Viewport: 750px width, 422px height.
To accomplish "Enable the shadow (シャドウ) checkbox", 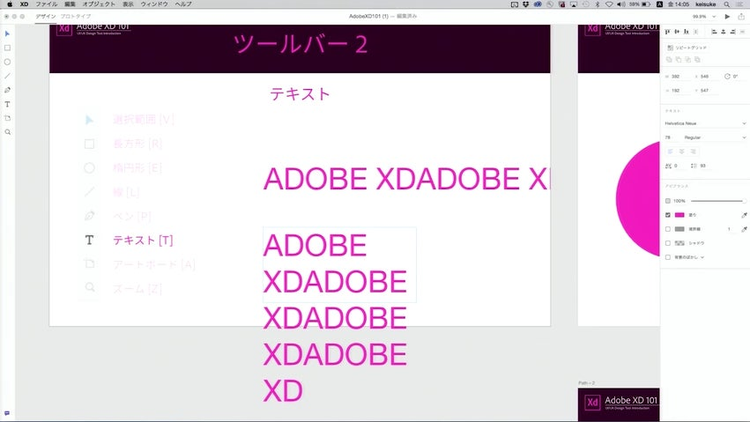I will tap(668, 243).
